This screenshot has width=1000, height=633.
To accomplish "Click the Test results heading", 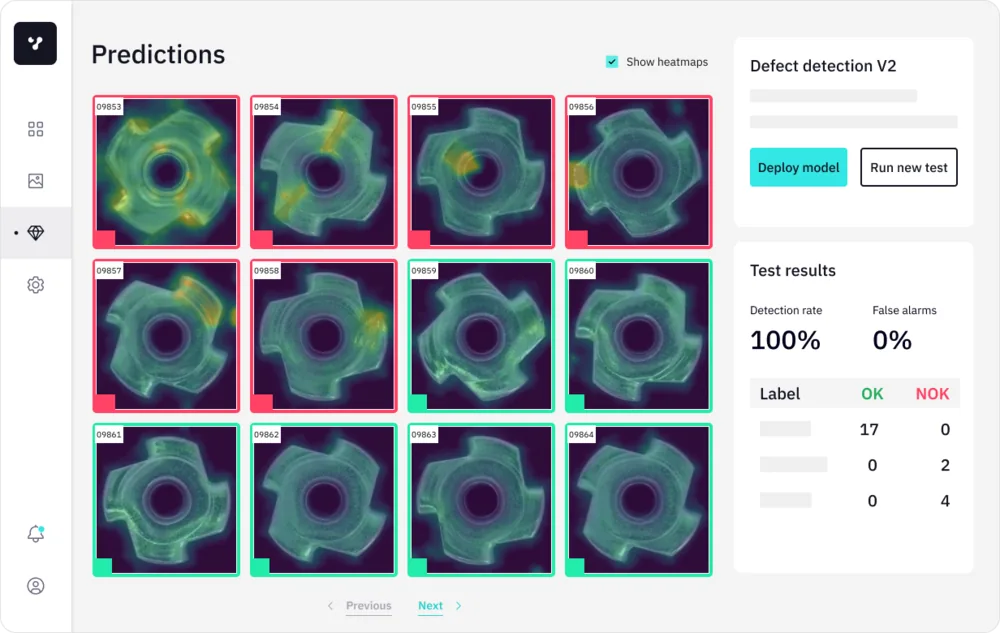I will (793, 270).
